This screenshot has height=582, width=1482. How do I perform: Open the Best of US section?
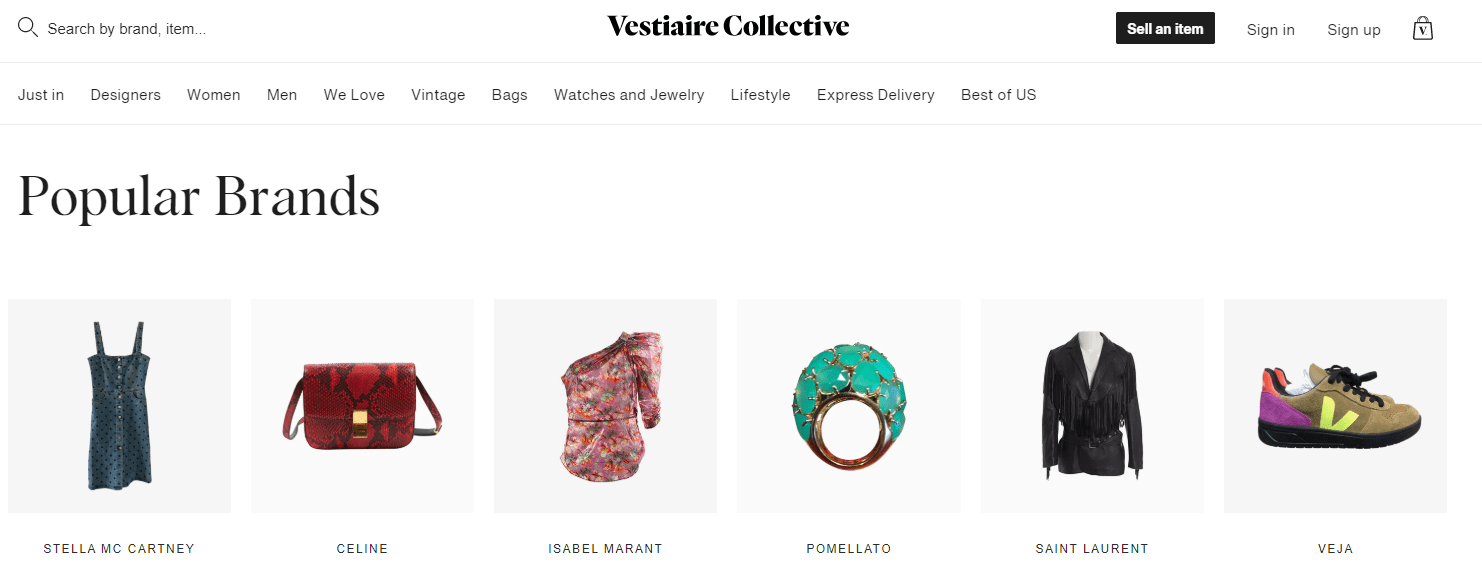(x=998, y=94)
